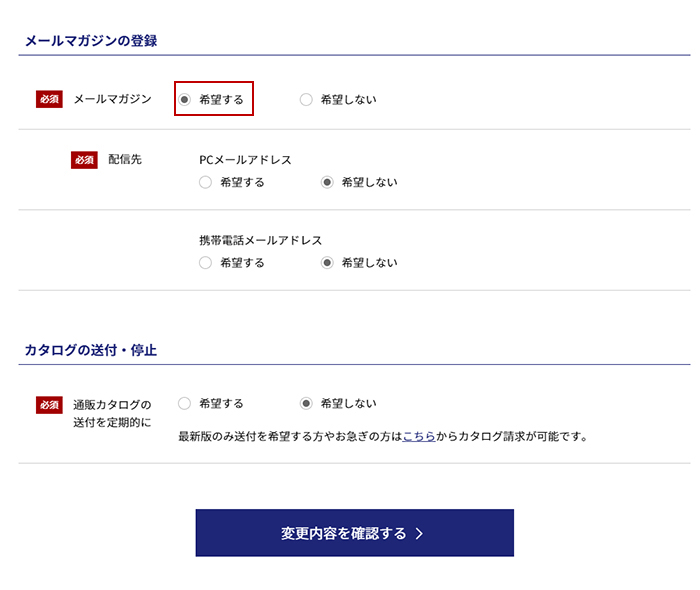Click the 配信先 label

click(125, 159)
